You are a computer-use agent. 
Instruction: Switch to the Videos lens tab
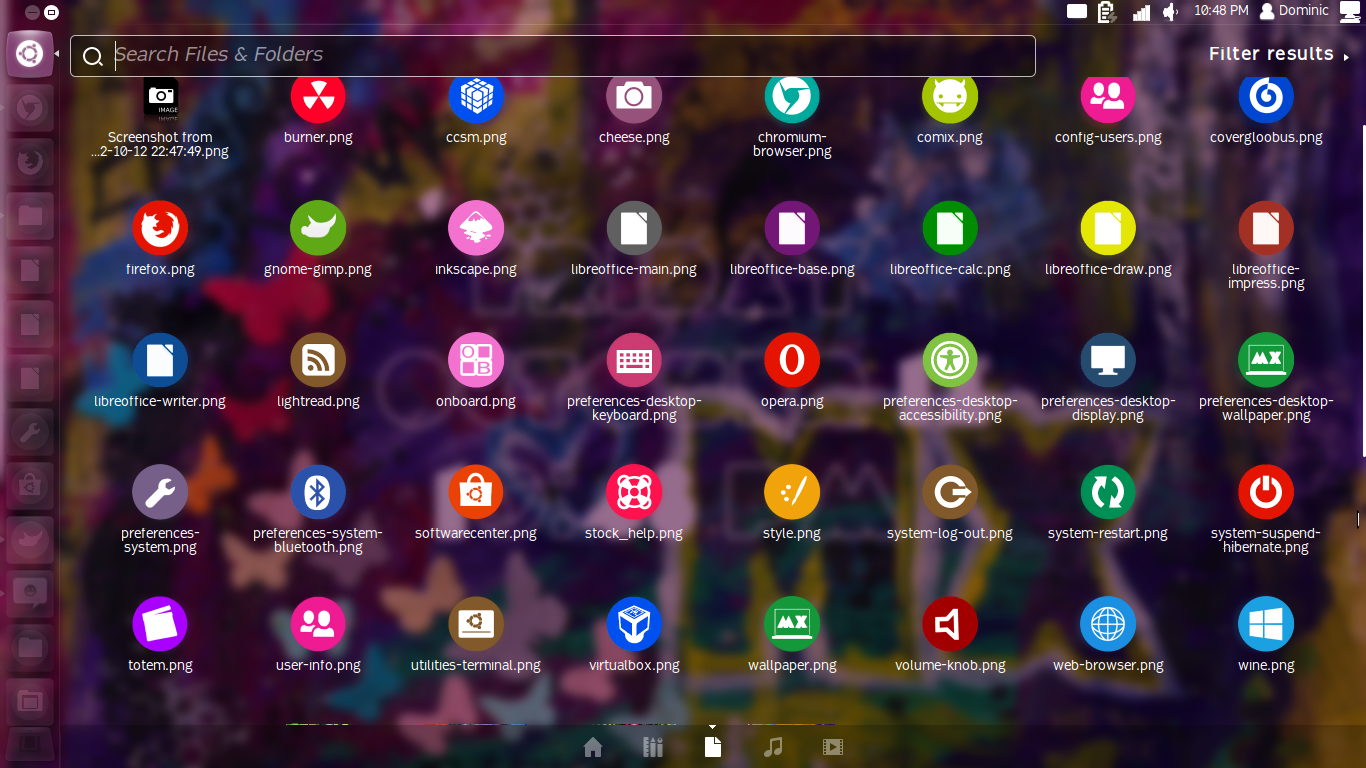(x=833, y=747)
